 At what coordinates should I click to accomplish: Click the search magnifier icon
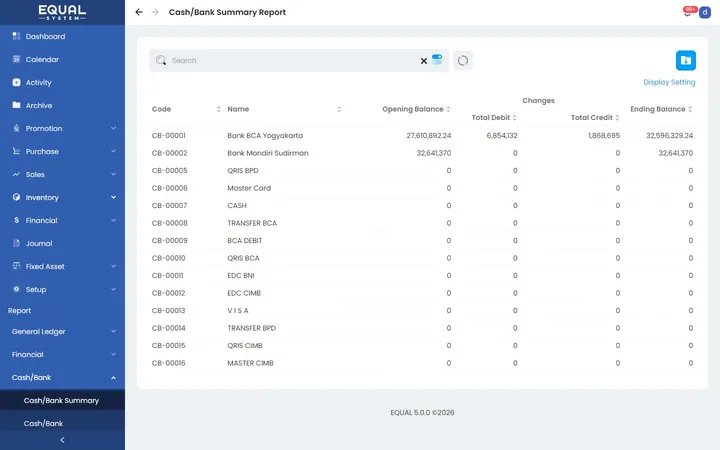coord(161,60)
